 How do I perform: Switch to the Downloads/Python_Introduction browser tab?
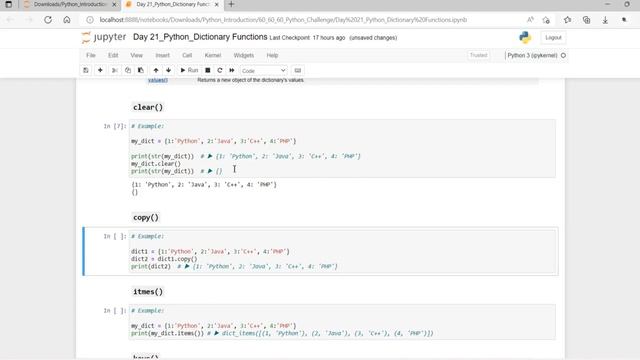(x=69, y=4)
